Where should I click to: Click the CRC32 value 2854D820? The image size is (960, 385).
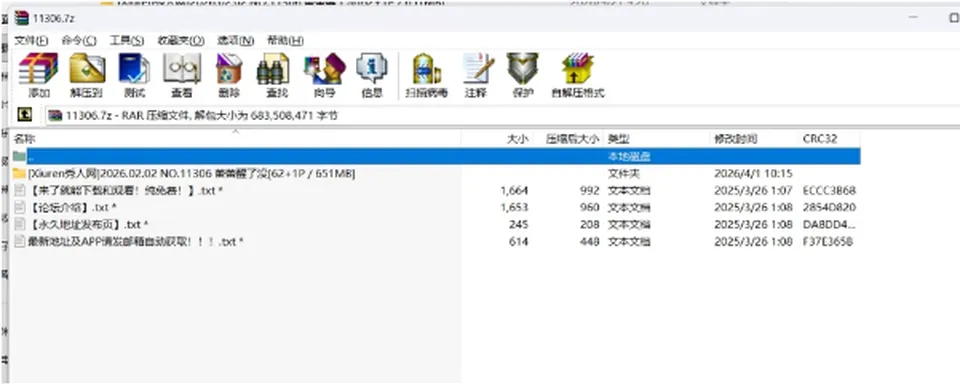829,207
